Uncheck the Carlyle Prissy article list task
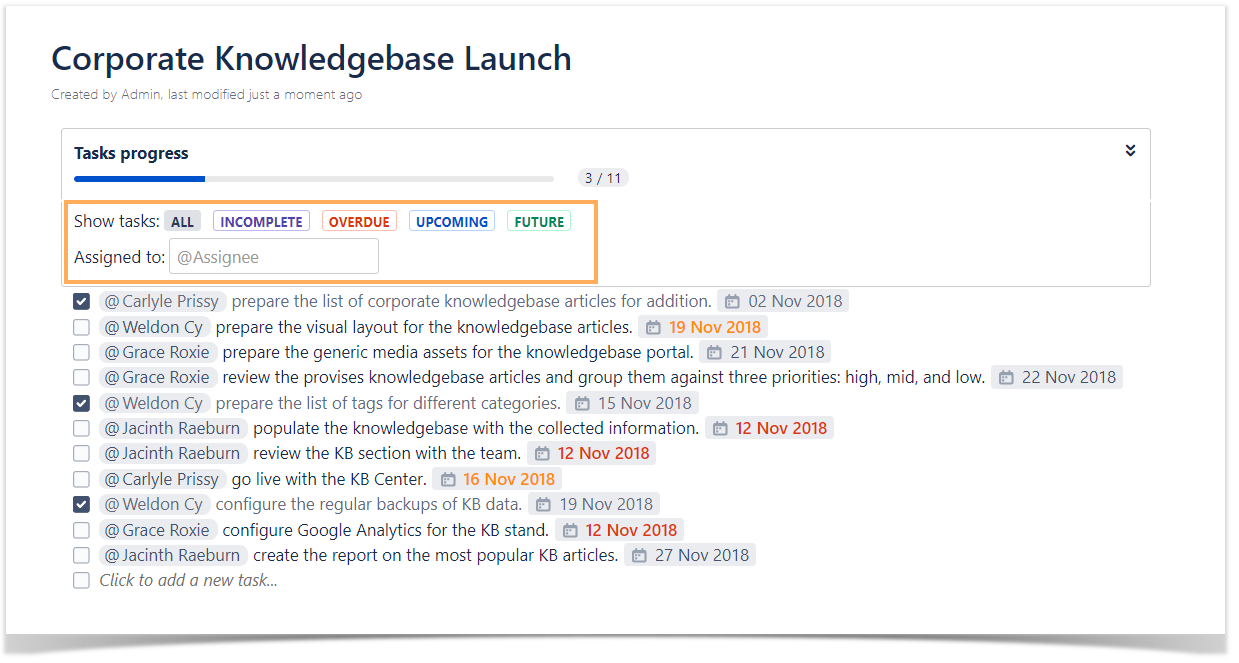 (x=82, y=301)
